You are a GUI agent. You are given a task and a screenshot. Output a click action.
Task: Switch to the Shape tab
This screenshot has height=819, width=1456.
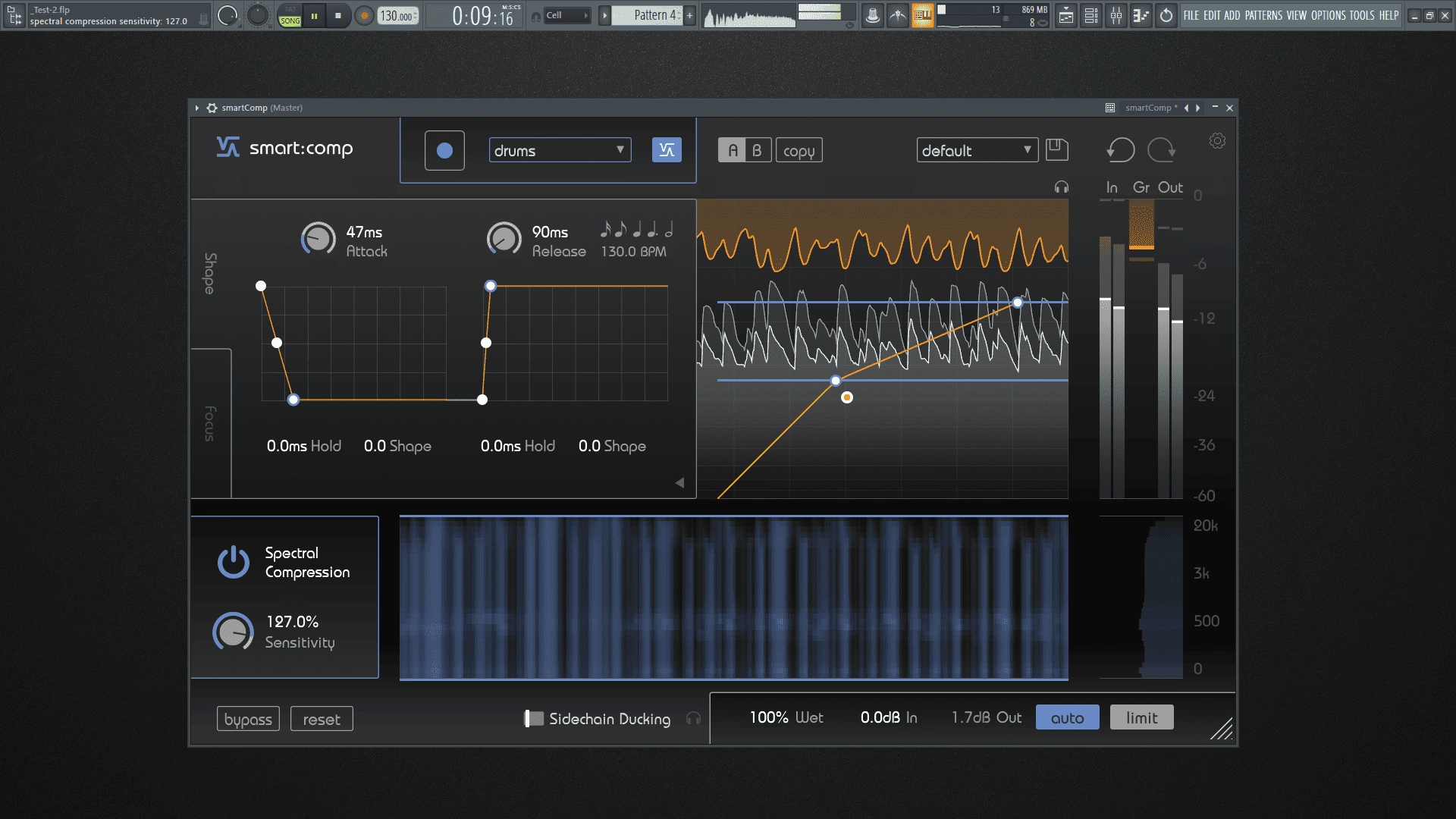pyautogui.click(x=210, y=273)
